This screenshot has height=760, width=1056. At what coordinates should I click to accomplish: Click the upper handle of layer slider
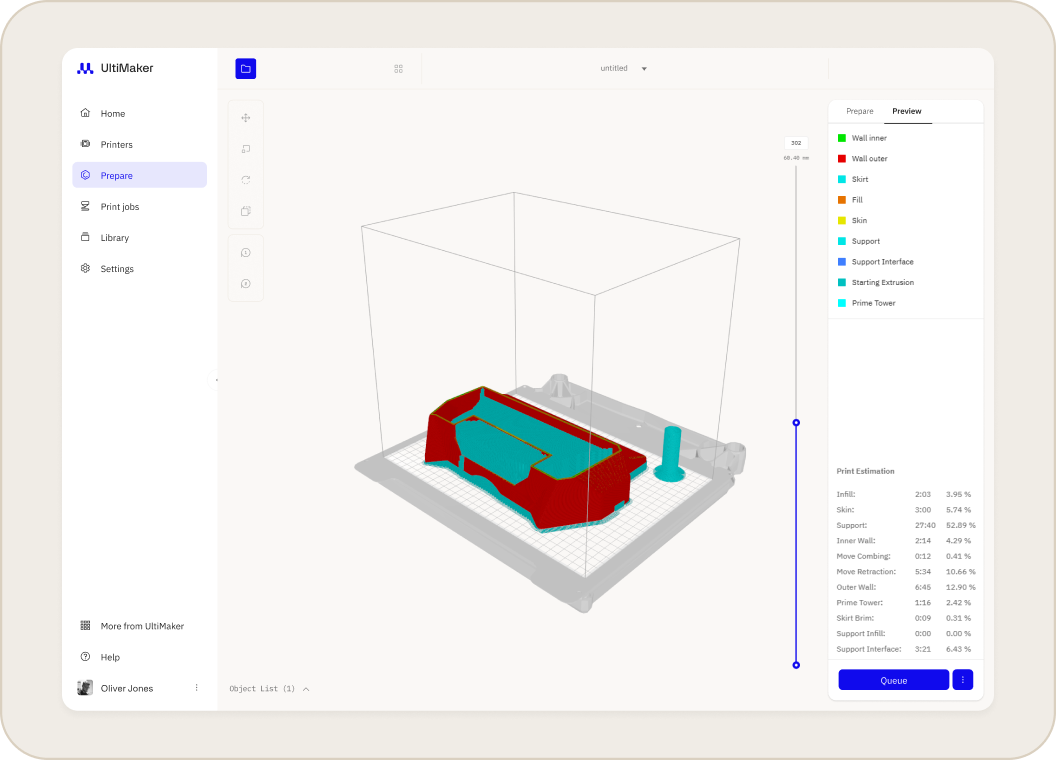tap(796, 422)
